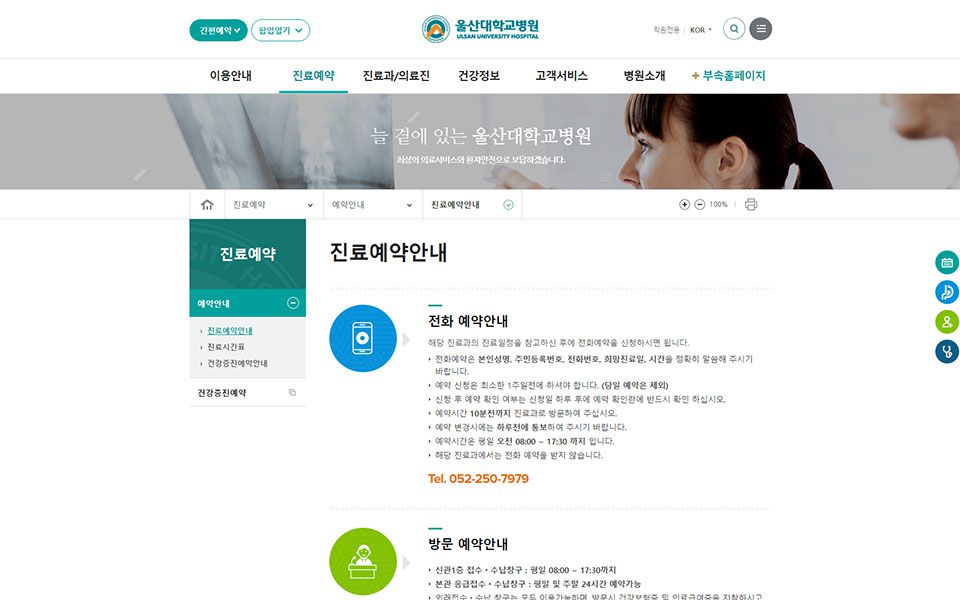Collapse the 예약안내 sidebar section
Image resolution: width=960 pixels, height=600 pixels.
coord(293,303)
